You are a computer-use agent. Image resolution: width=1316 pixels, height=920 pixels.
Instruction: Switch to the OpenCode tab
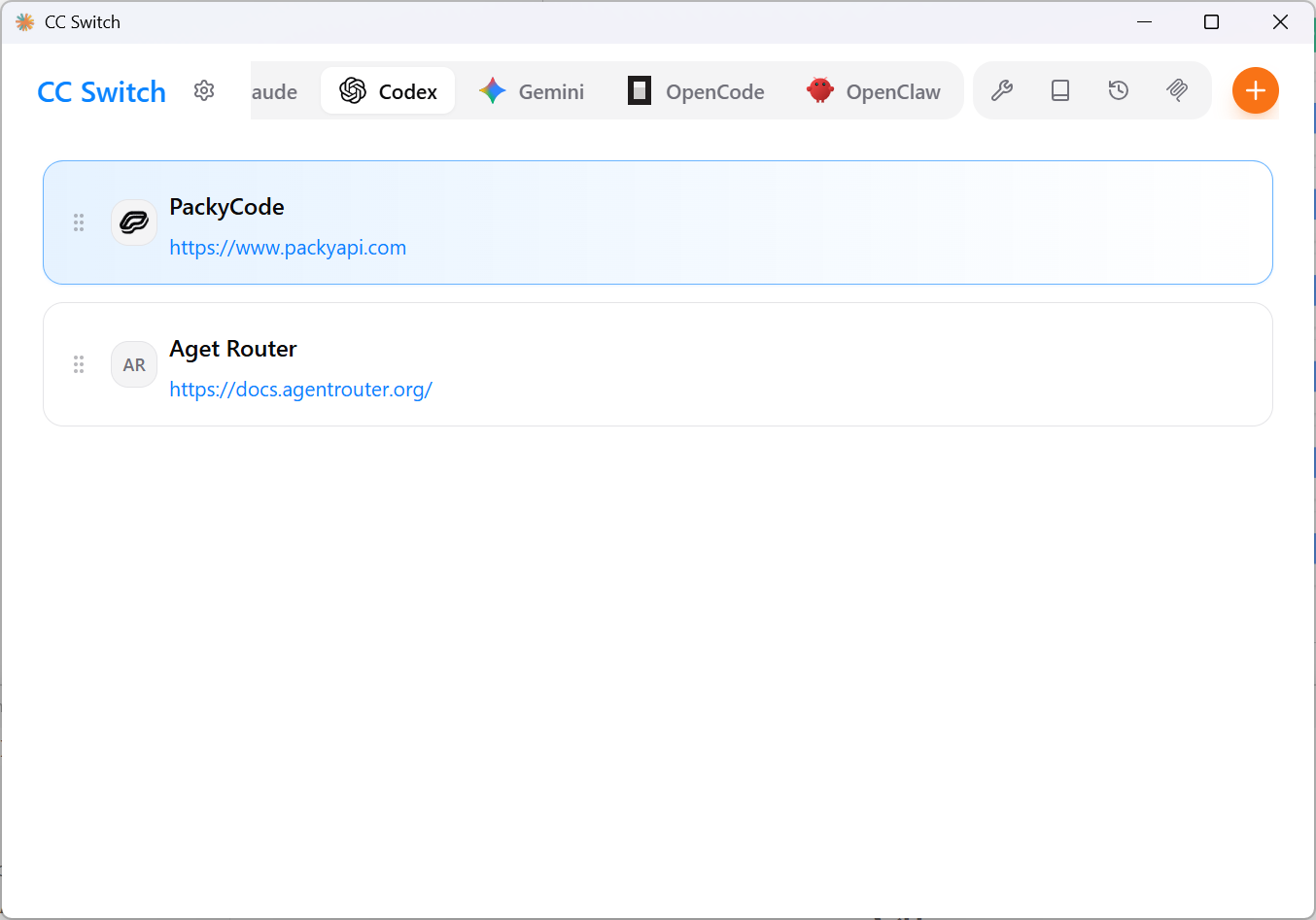(x=696, y=91)
